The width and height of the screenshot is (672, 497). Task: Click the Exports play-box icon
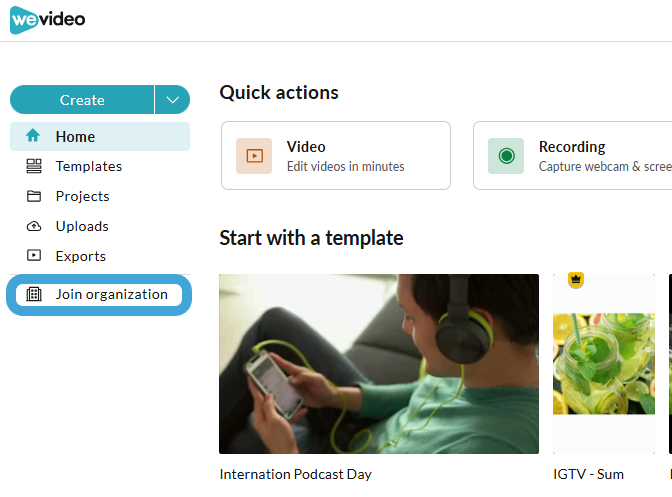click(34, 256)
